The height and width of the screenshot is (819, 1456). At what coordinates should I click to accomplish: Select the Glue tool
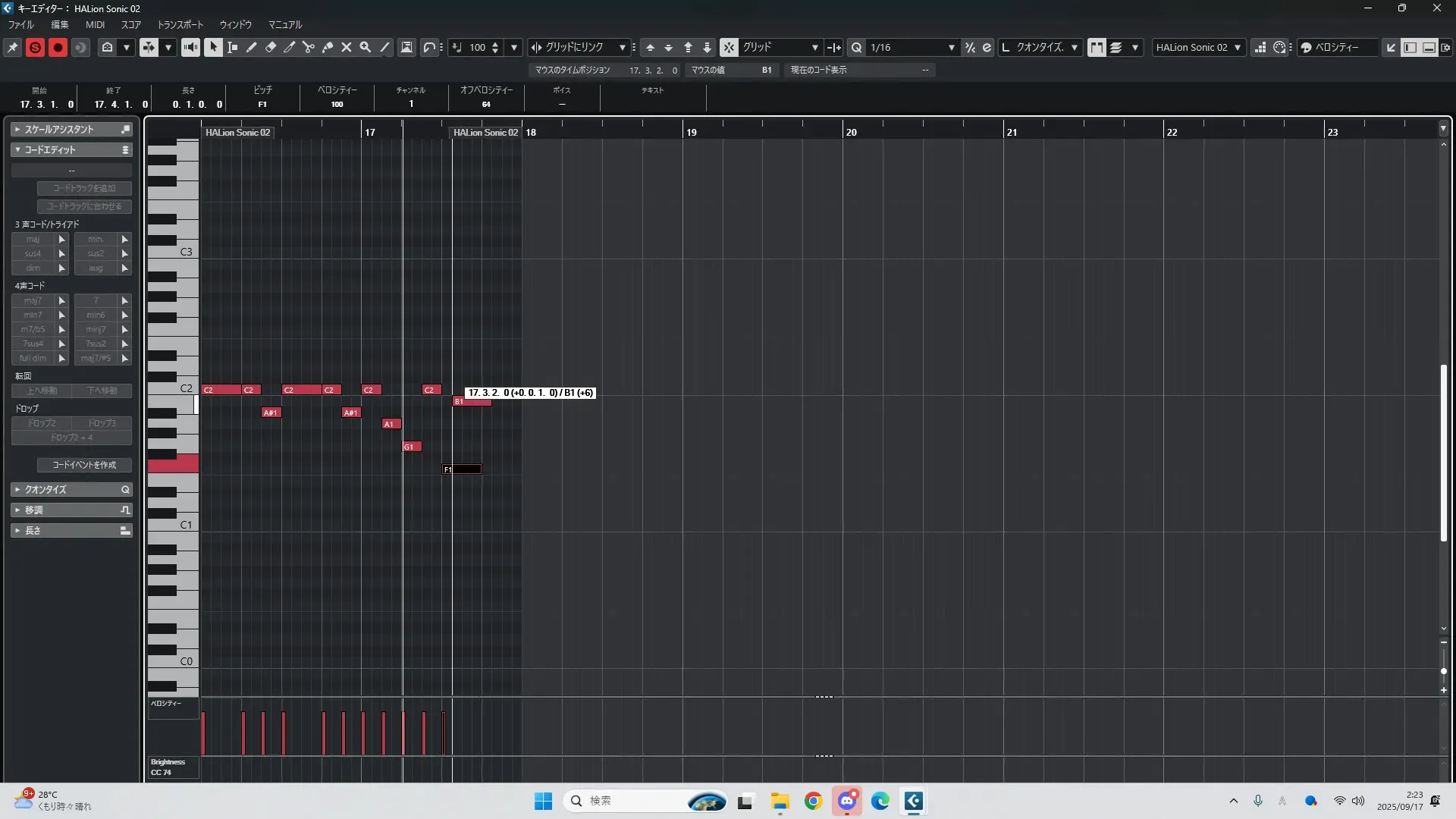pyautogui.click(x=328, y=47)
